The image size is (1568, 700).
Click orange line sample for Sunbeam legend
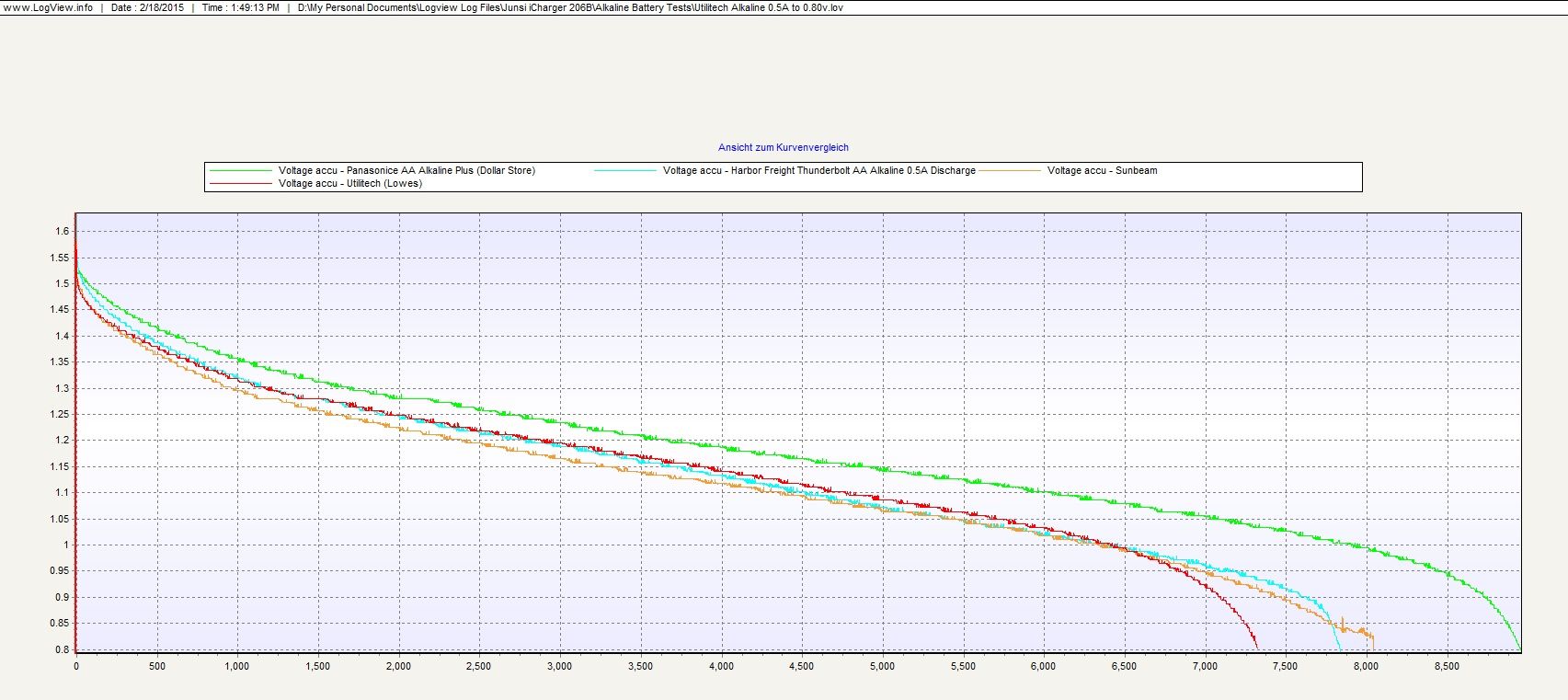(1011, 170)
